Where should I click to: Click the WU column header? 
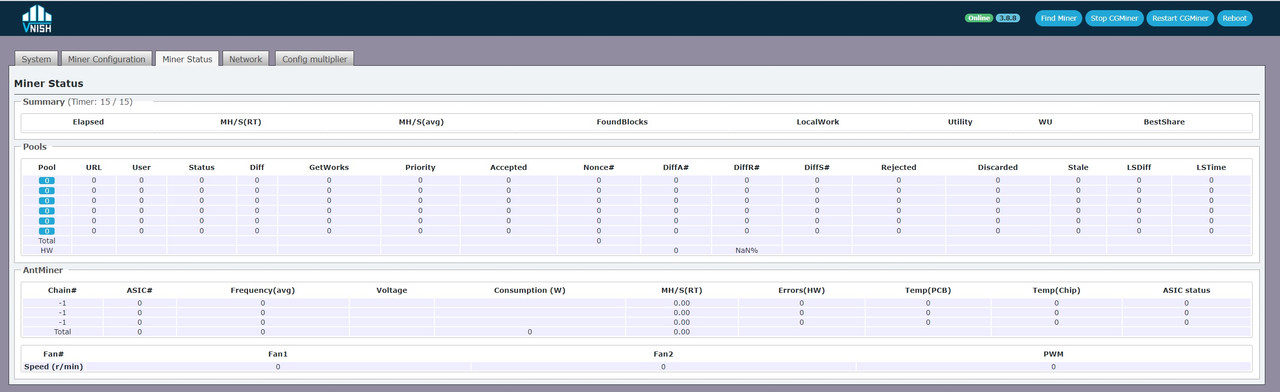1045,122
